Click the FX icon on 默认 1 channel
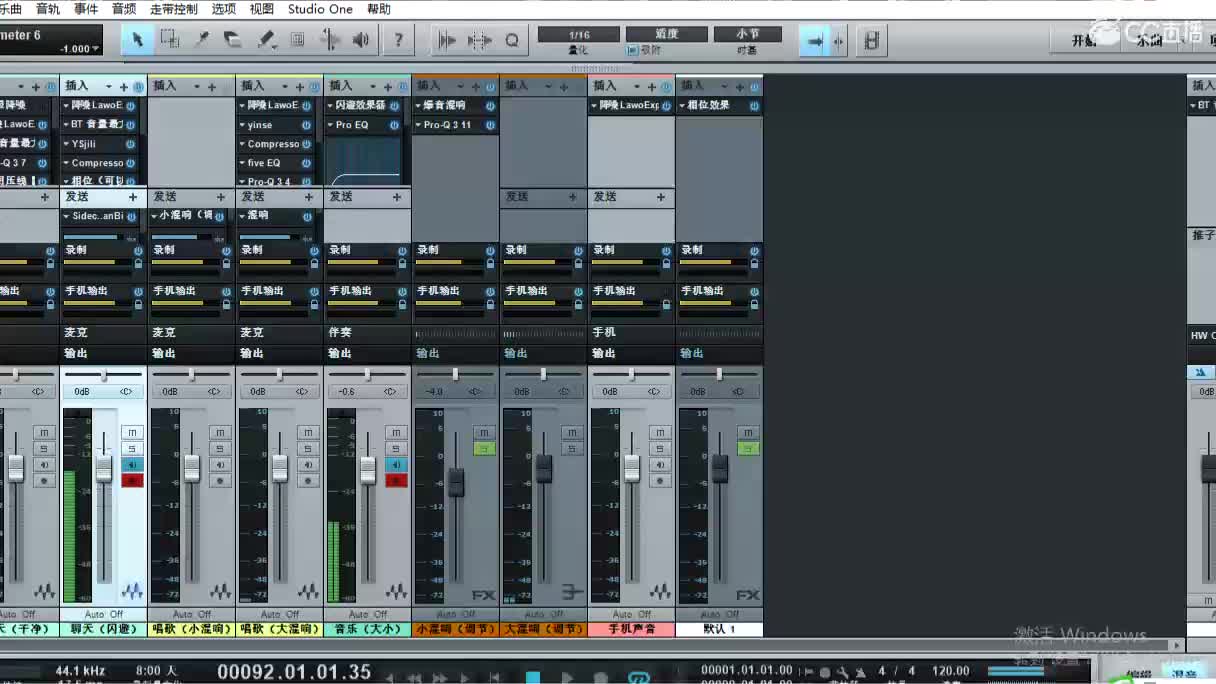 pos(747,595)
